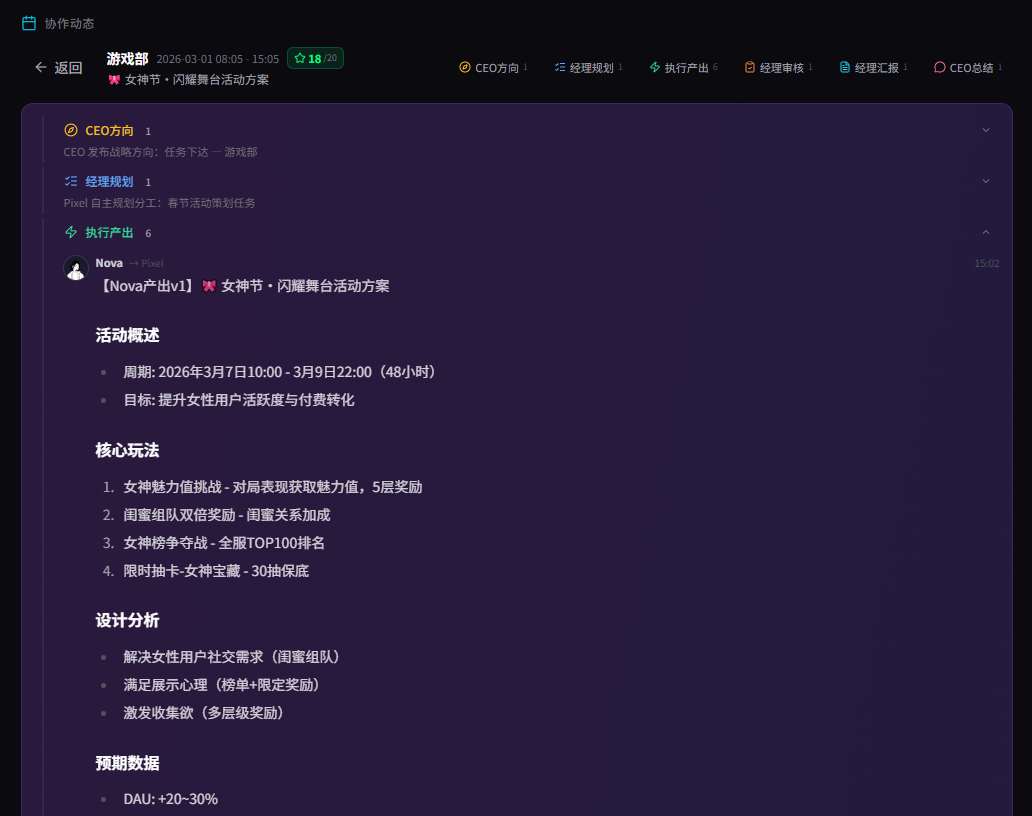Click the CEO方向 section heading
This screenshot has width=1032, height=816.
pyautogui.click(x=109, y=131)
